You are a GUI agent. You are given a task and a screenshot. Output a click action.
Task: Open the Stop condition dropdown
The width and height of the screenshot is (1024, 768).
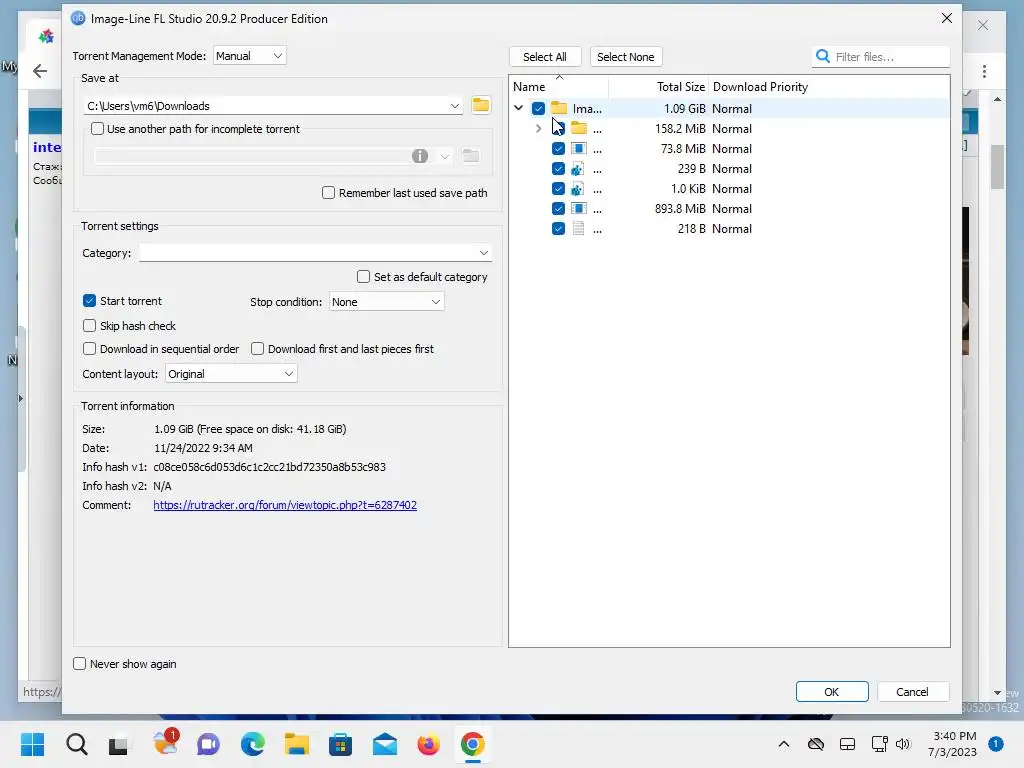[387, 302]
